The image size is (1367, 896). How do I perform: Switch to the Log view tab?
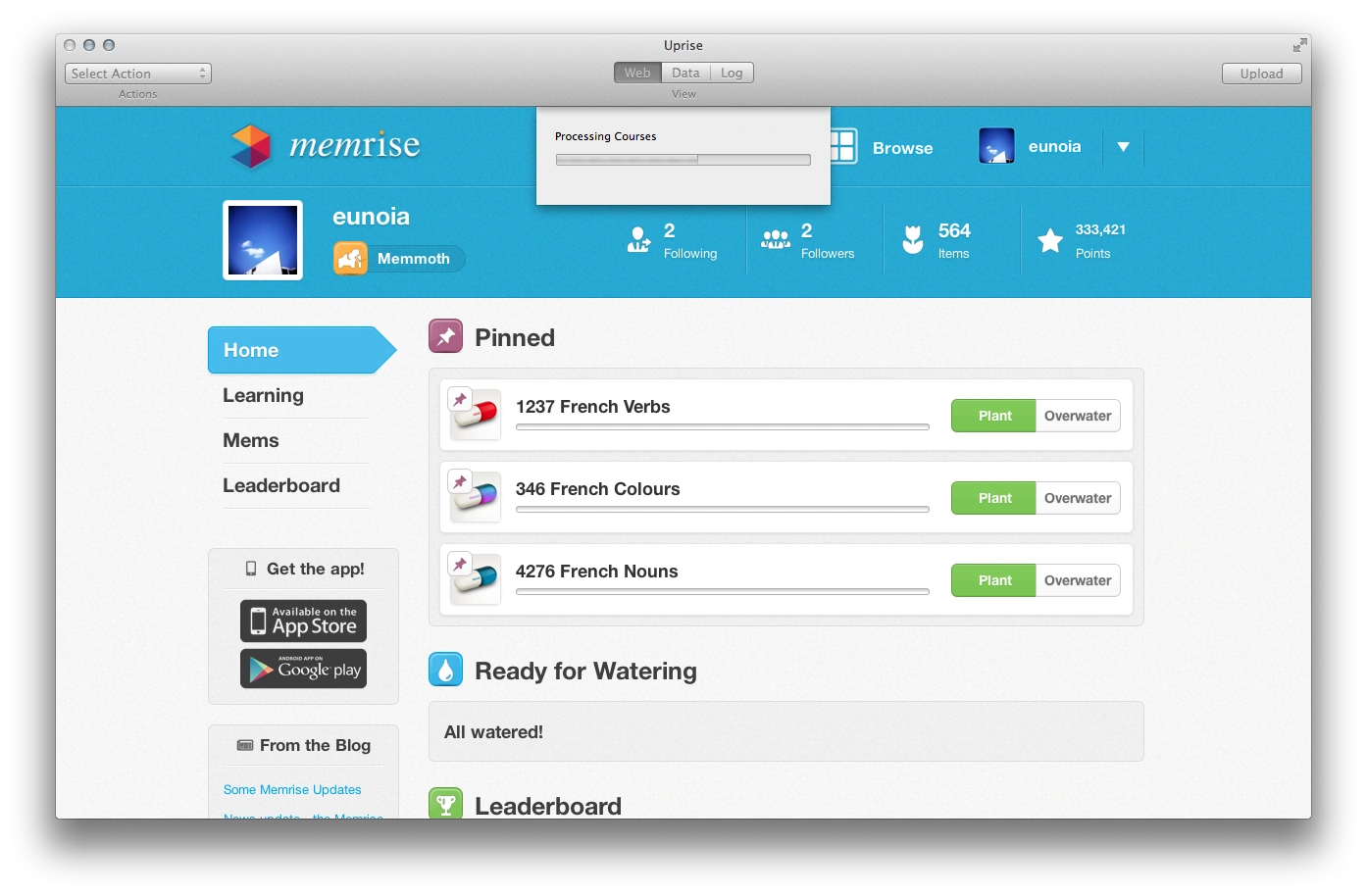click(x=732, y=73)
